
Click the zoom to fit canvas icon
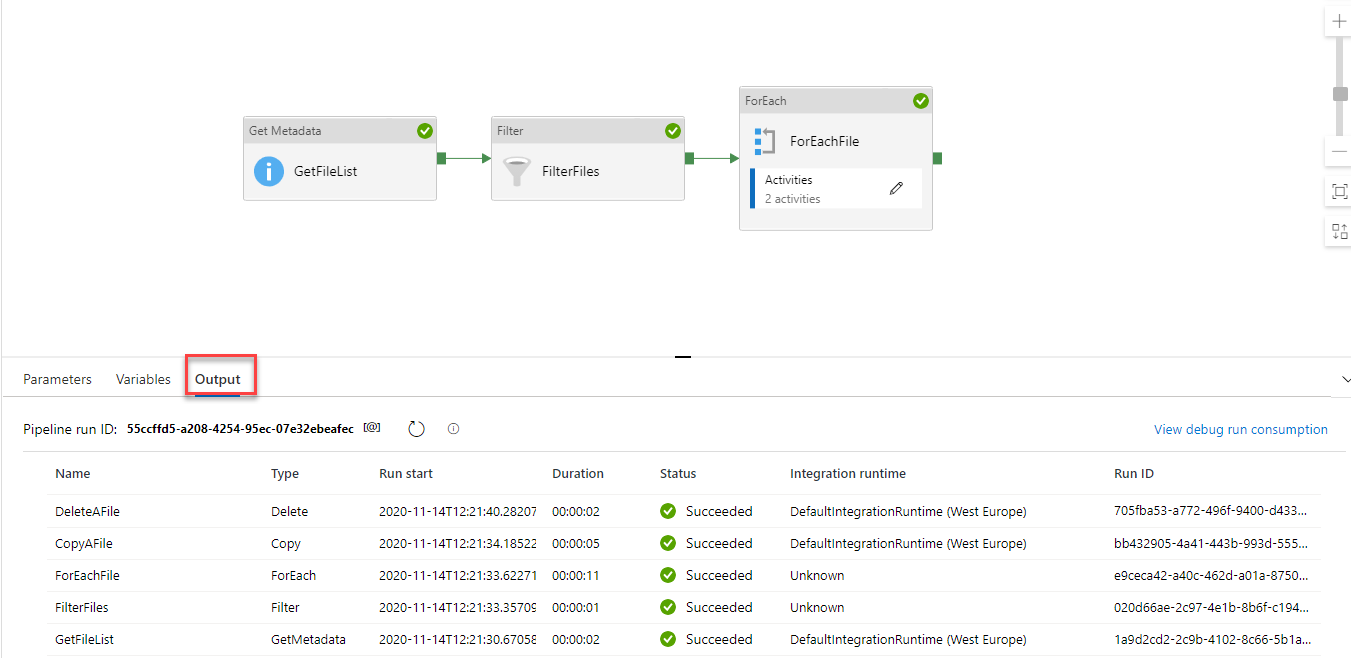pyautogui.click(x=1339, y=191)
